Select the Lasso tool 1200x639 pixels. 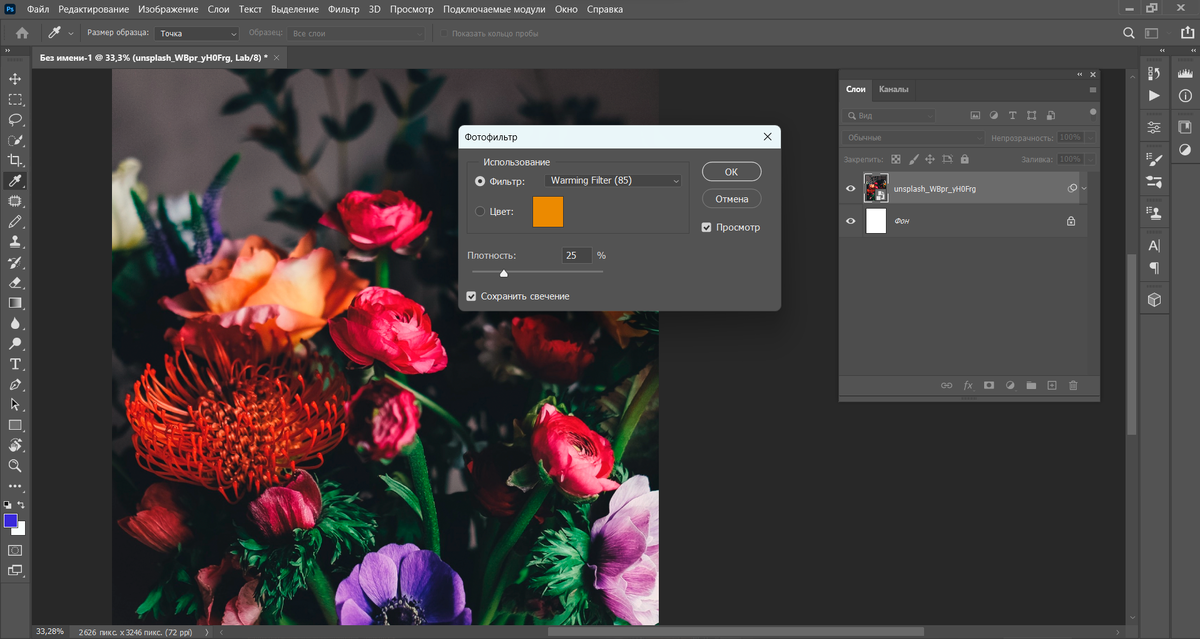pyautogui.click(x=15, y=119)
